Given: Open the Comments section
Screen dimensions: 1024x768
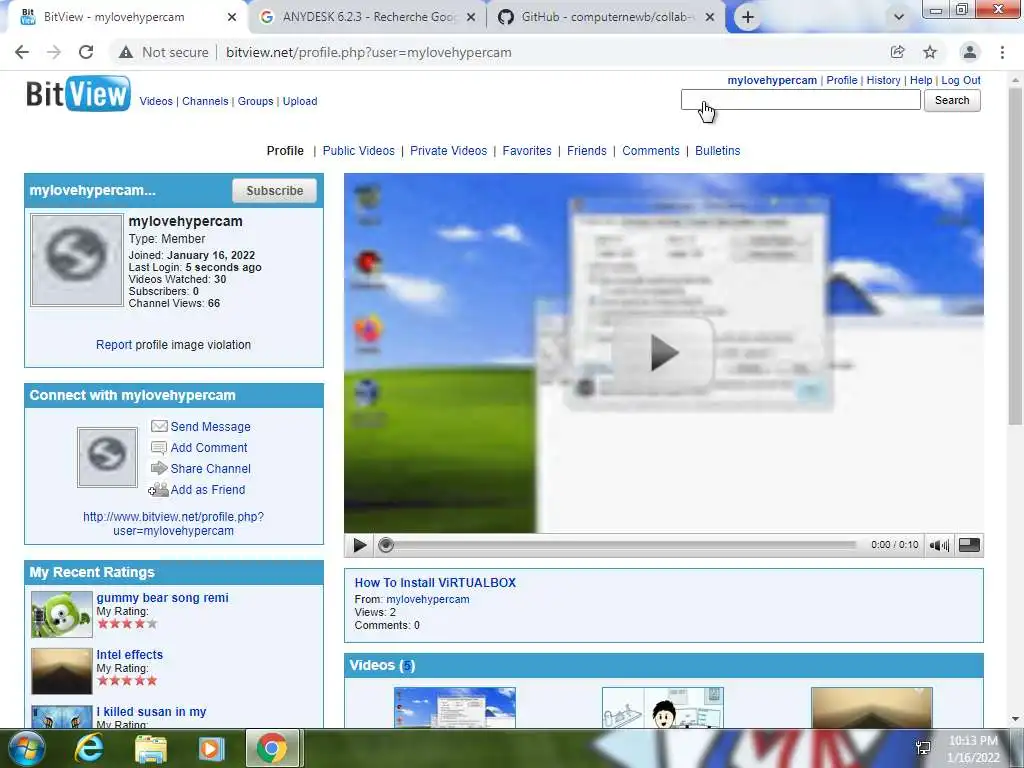Looking at the screenshot, I should point(650,151).
